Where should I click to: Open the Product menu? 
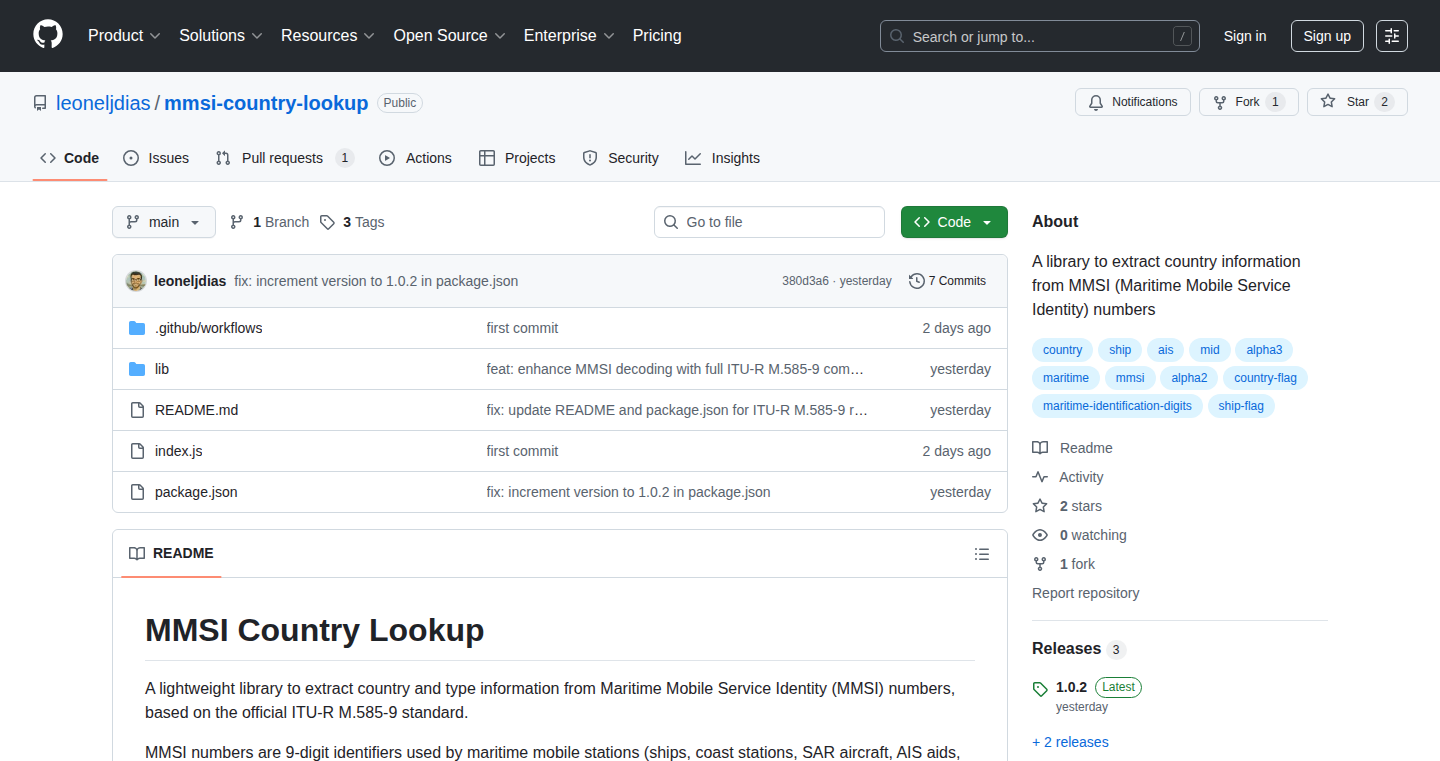(124, 36)
